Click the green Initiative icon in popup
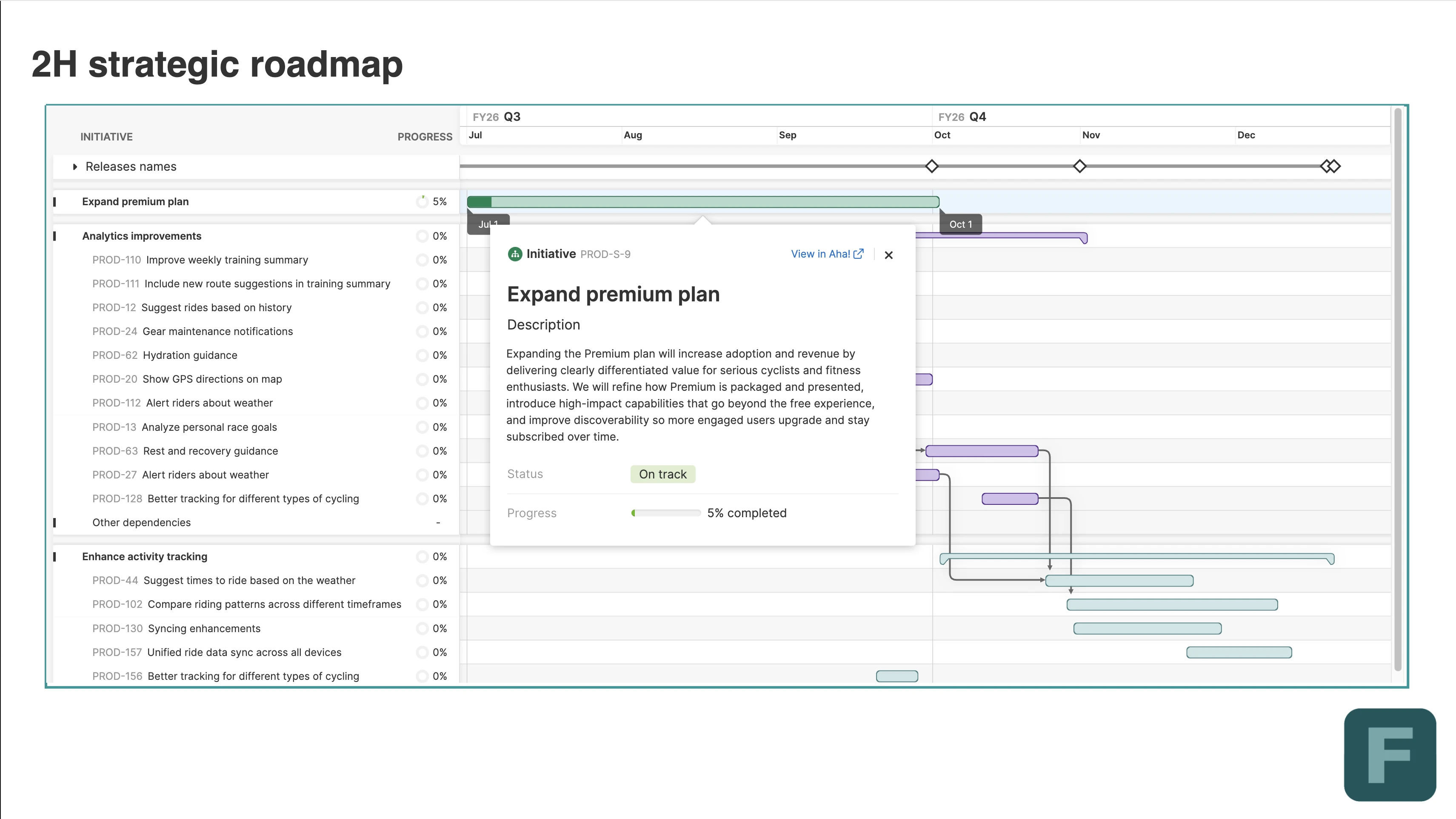The image size is (1456, 819). (x=514, y=254)
